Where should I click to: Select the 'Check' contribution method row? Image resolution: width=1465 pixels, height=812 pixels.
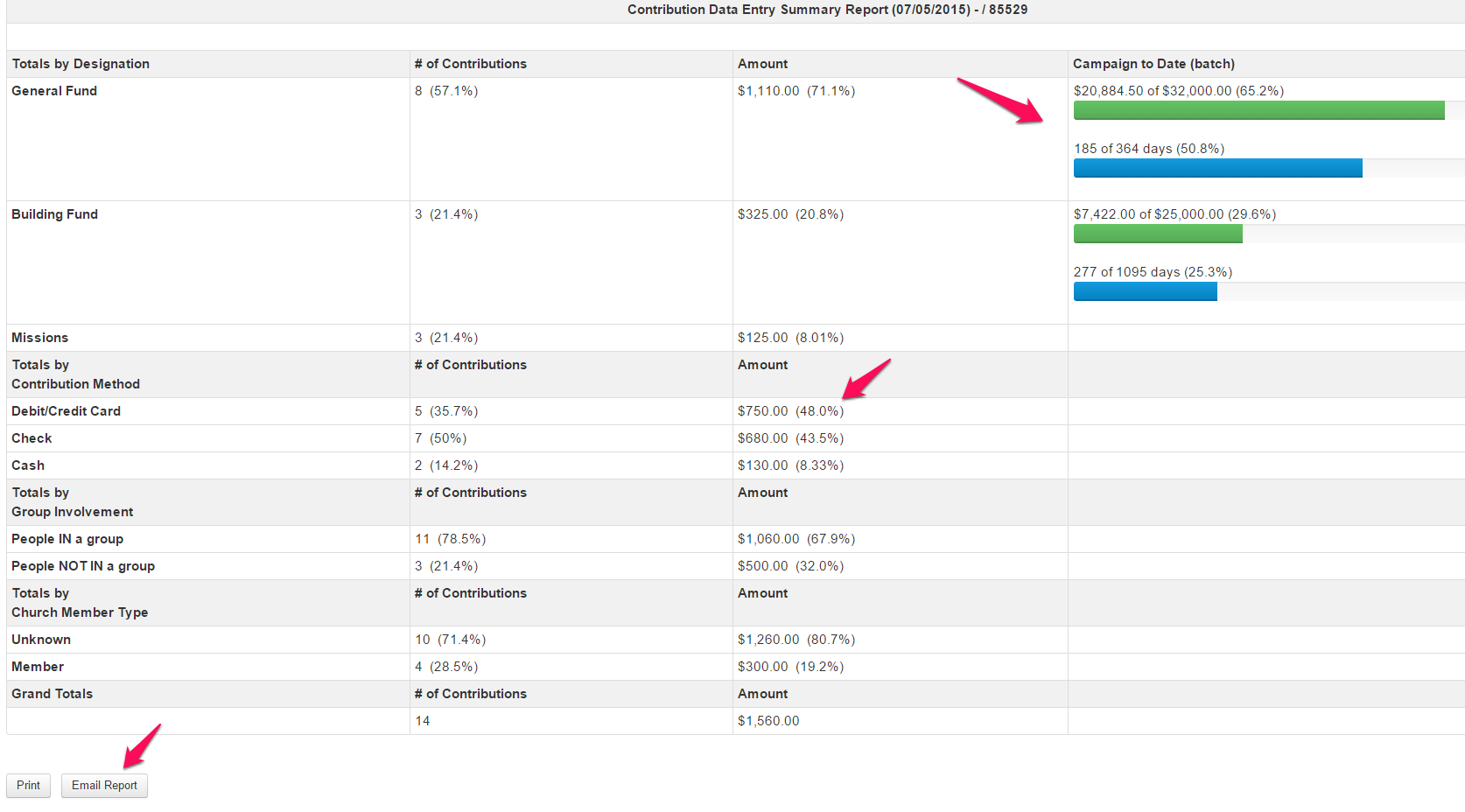point(735,438)
